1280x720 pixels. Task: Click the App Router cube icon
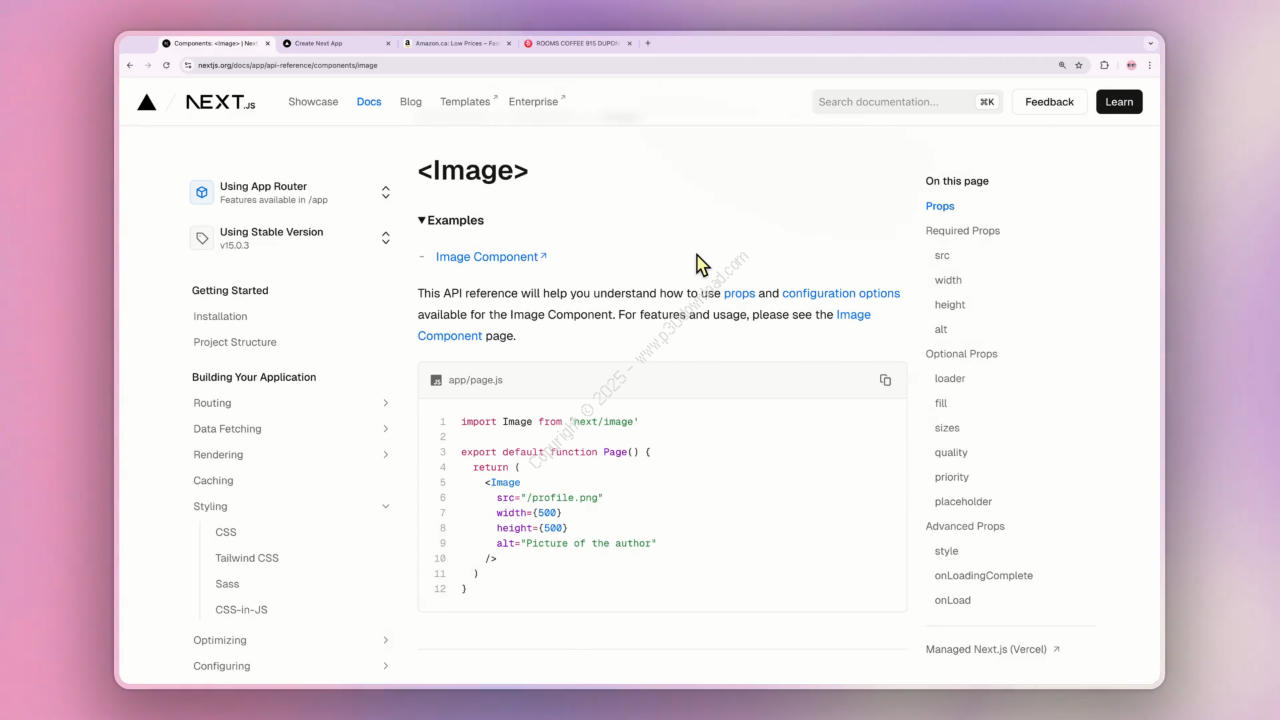tap(202, 192)
